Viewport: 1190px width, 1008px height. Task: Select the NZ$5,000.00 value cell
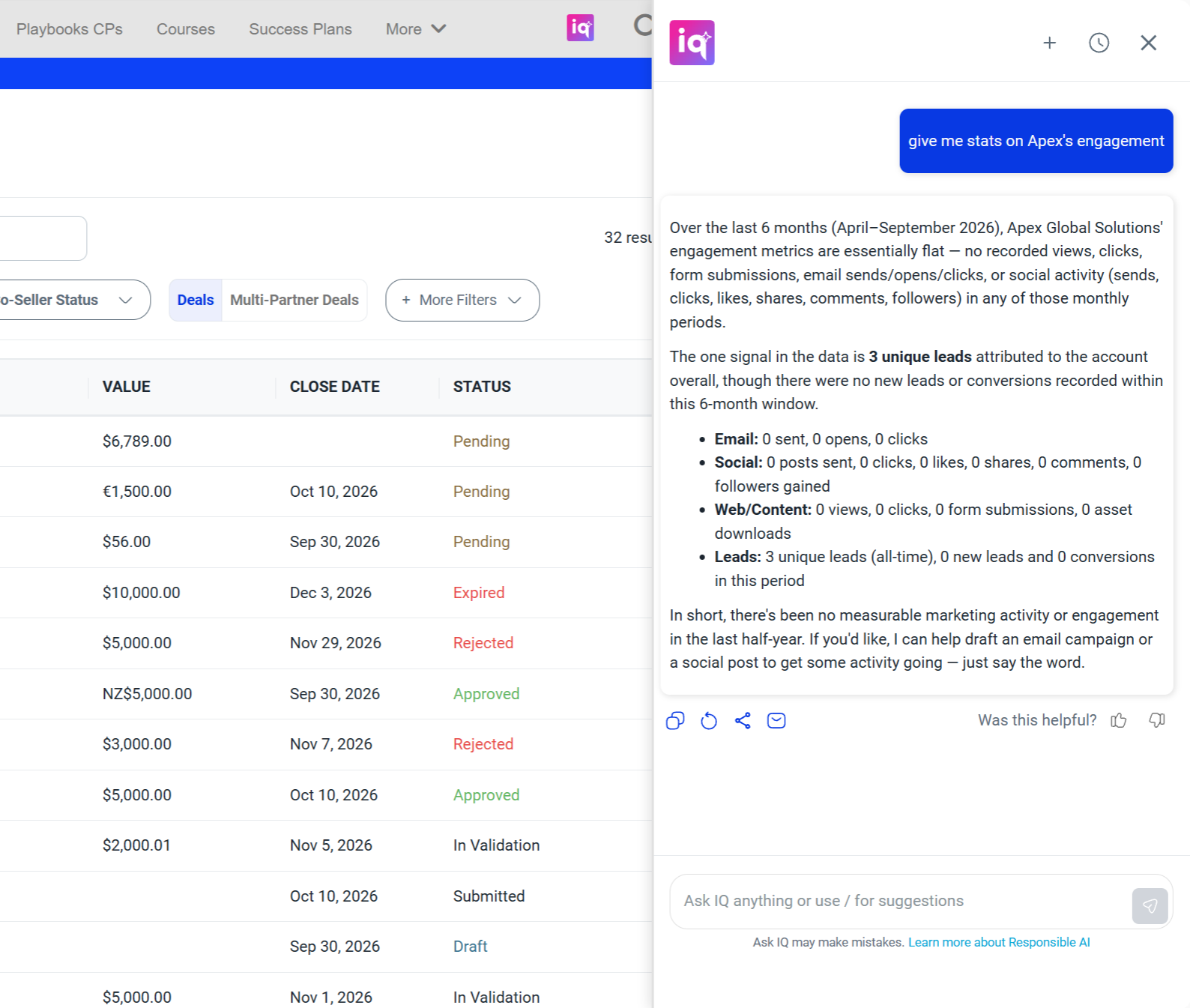pos(148,694)
